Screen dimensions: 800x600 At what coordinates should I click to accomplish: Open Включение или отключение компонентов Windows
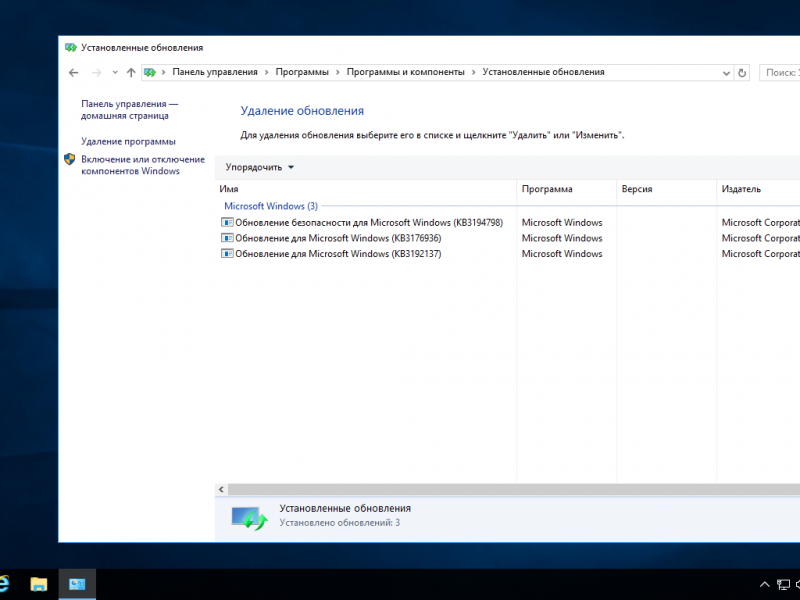(x=143, y=165)
